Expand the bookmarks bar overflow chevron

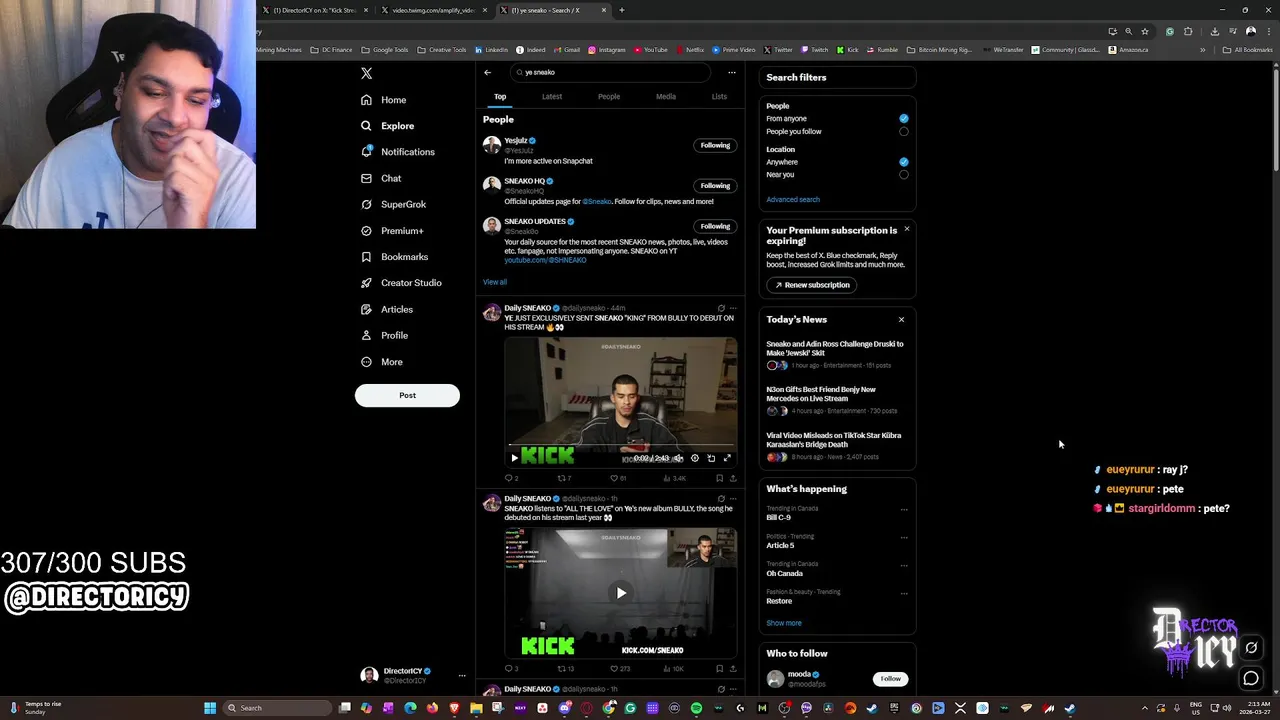point(1202,50)
